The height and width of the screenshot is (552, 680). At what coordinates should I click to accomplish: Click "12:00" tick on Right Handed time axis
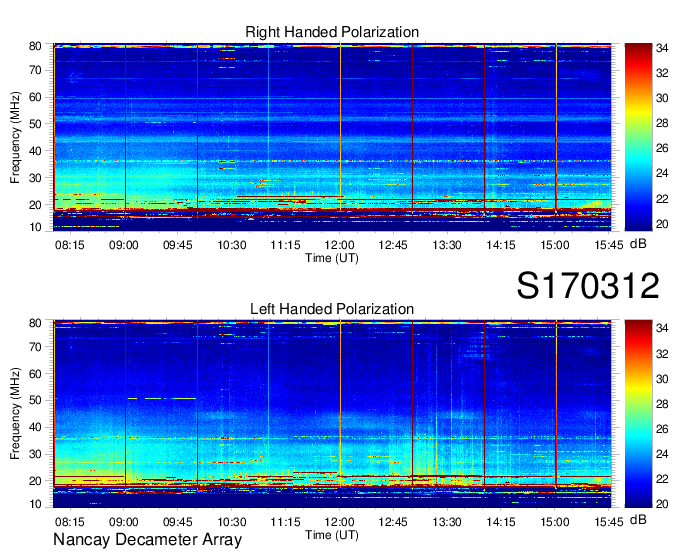[x=339, y=245]
